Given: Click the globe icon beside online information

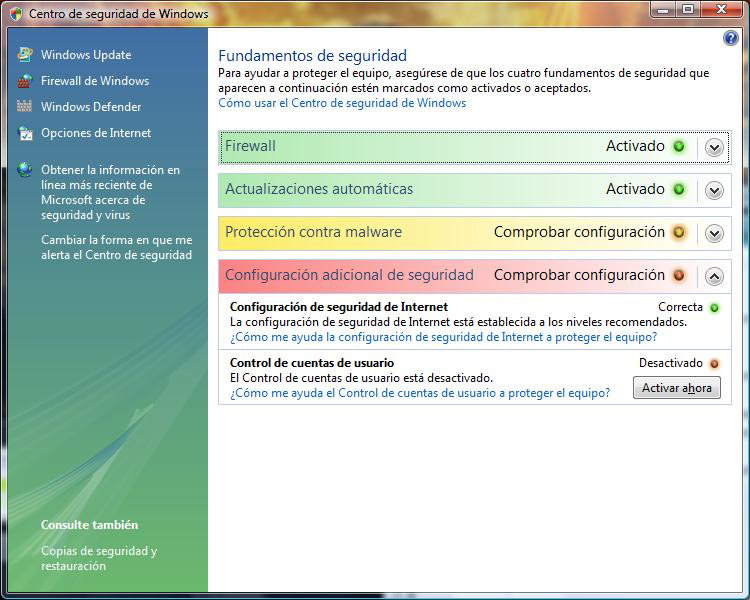Looking at the screenshot, I should point(25,170).
